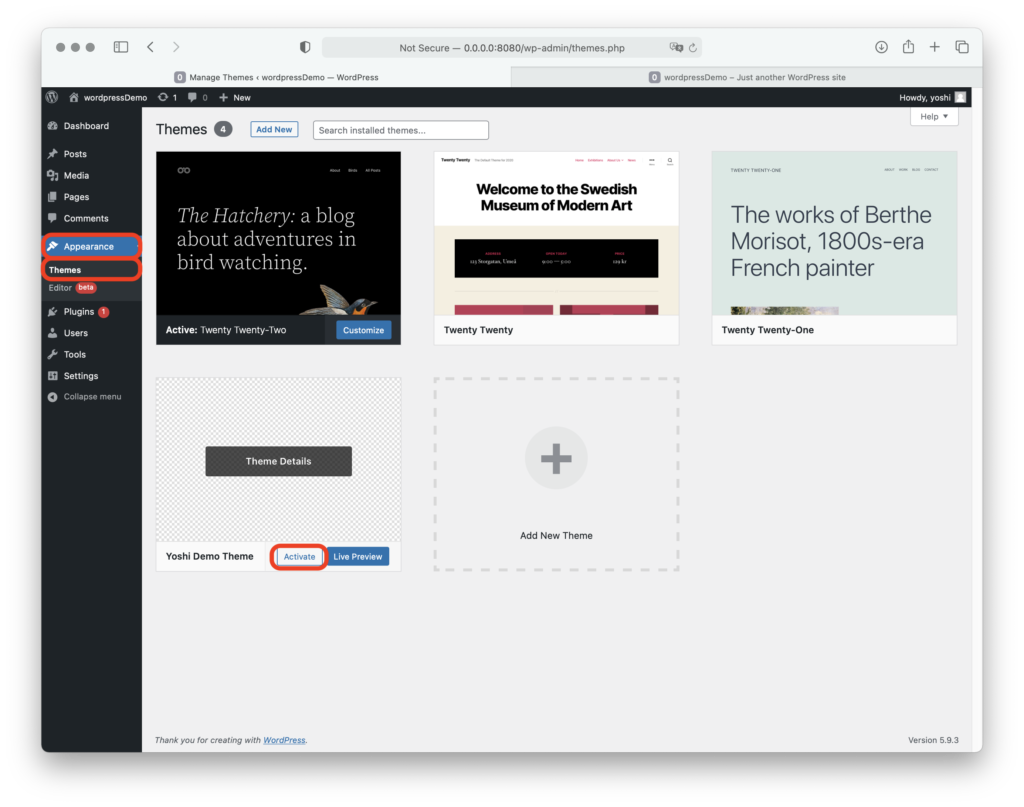Viewport: 1024px width, 807px height.
Task: Click the Twenty Twenty theme name
Action: coord(479,330)
